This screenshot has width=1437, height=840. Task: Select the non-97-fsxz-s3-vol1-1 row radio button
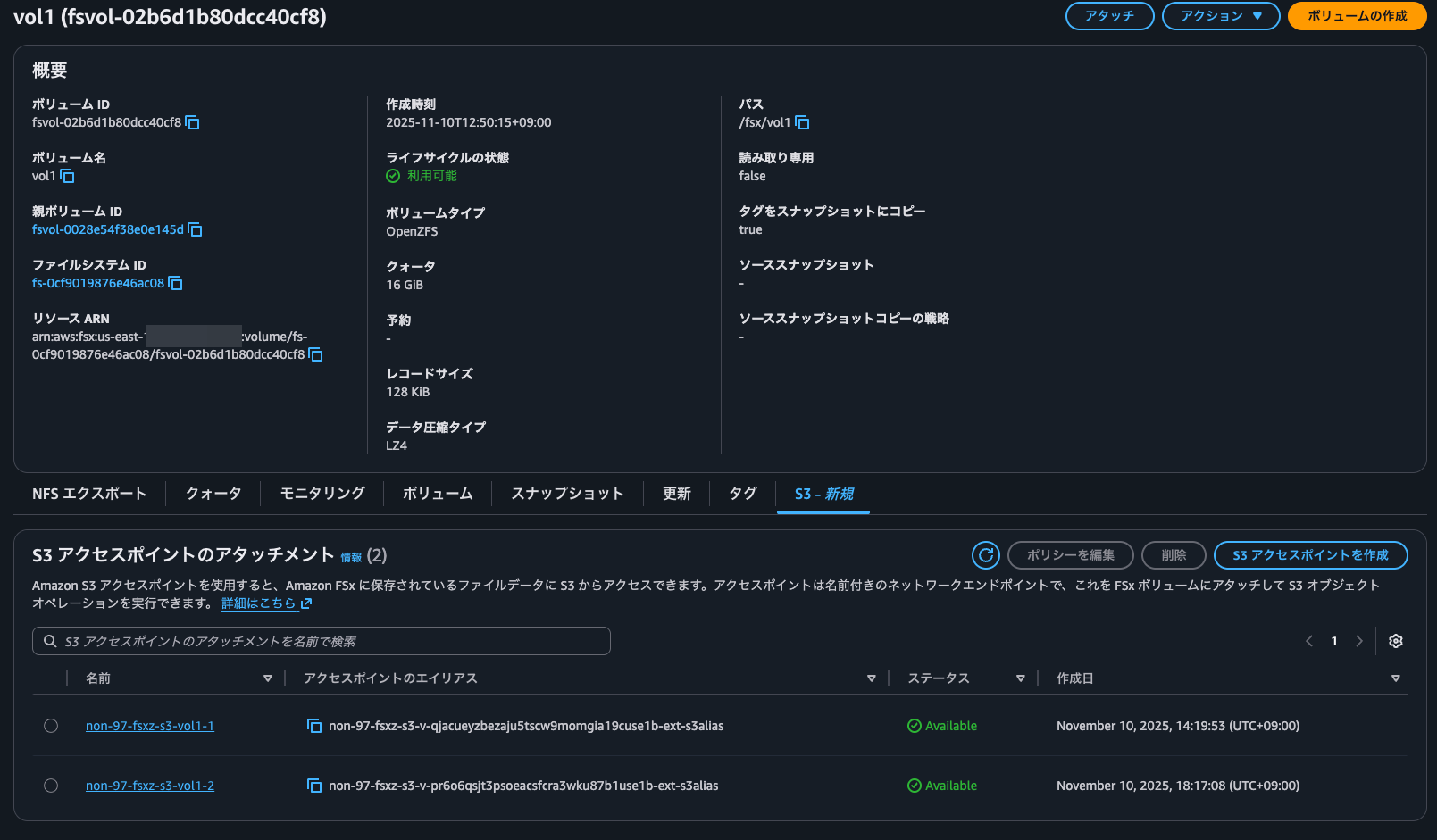click(51, 726)
